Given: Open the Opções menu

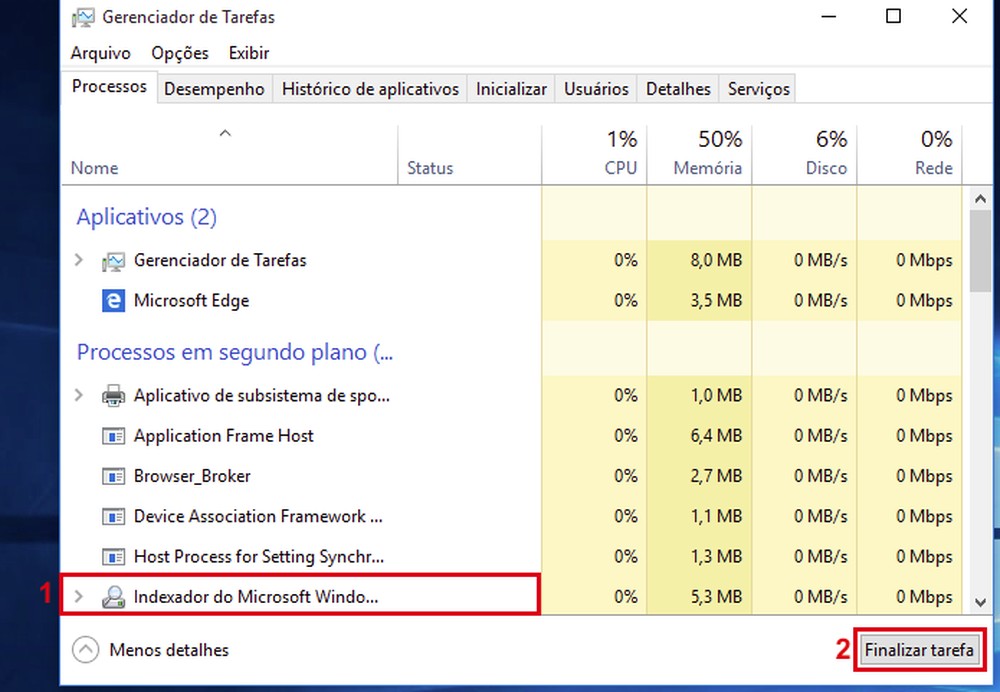Looking at the screenshot, I should tap(180, 53).
